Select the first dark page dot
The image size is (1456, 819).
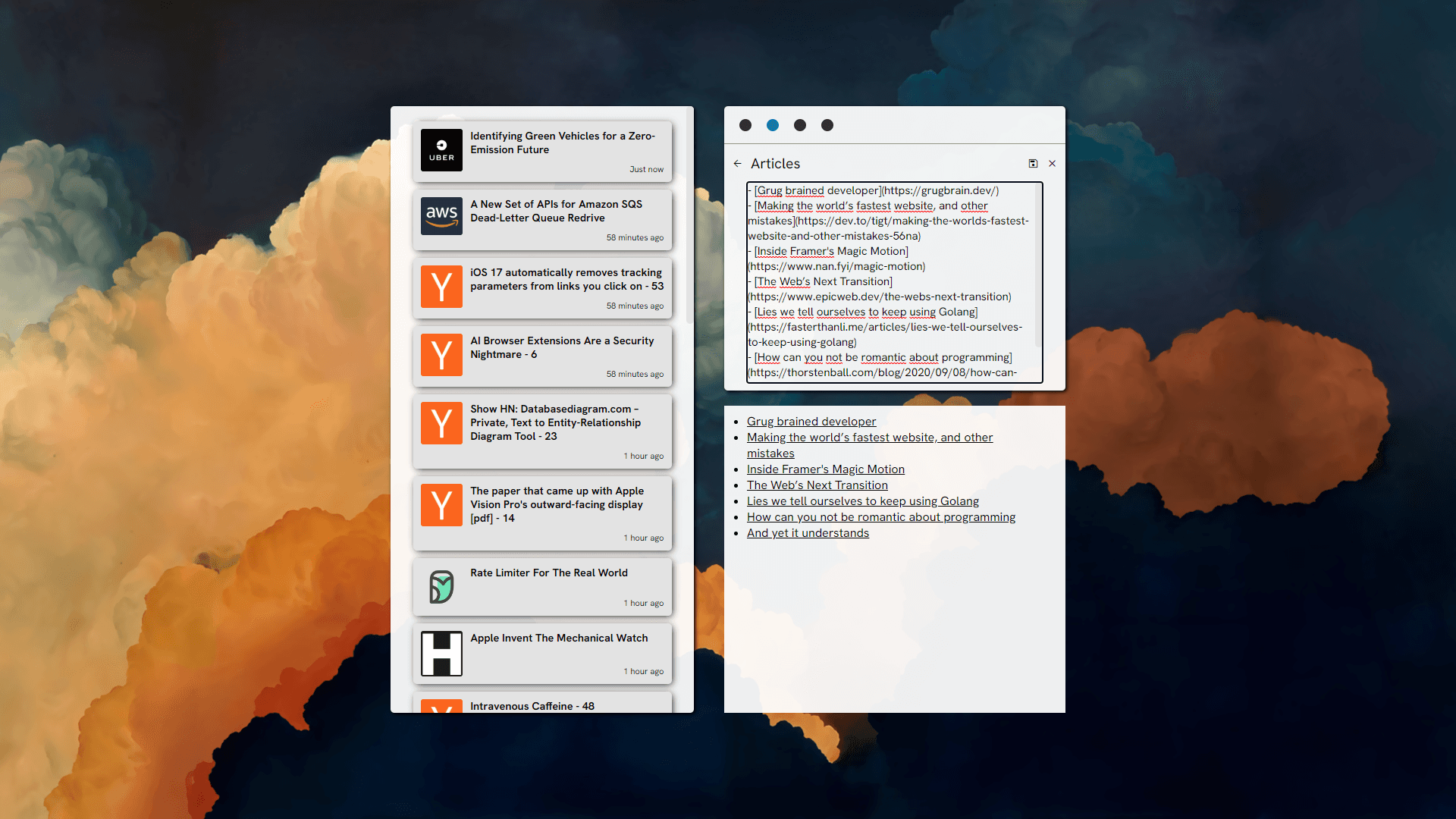(745, 125)
